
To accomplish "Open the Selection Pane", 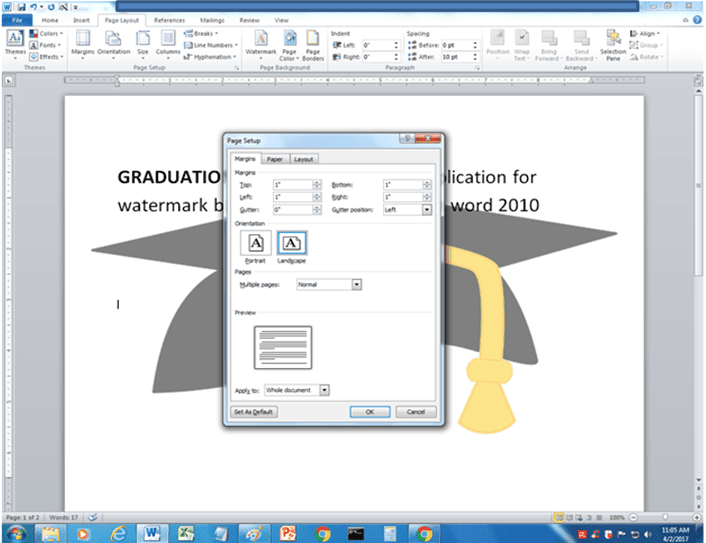I will tap(613, 45).
